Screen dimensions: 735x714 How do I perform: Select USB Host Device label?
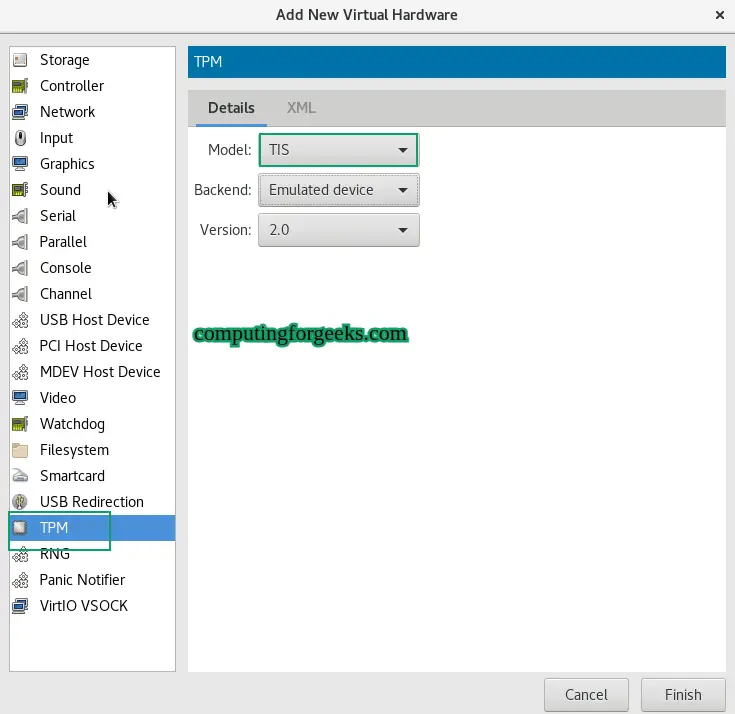[95, 320]
